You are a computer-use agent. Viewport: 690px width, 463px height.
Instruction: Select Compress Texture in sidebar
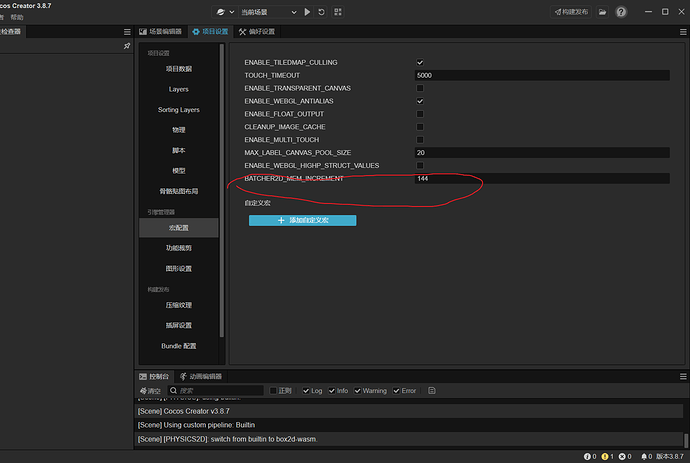pos(179,305)
